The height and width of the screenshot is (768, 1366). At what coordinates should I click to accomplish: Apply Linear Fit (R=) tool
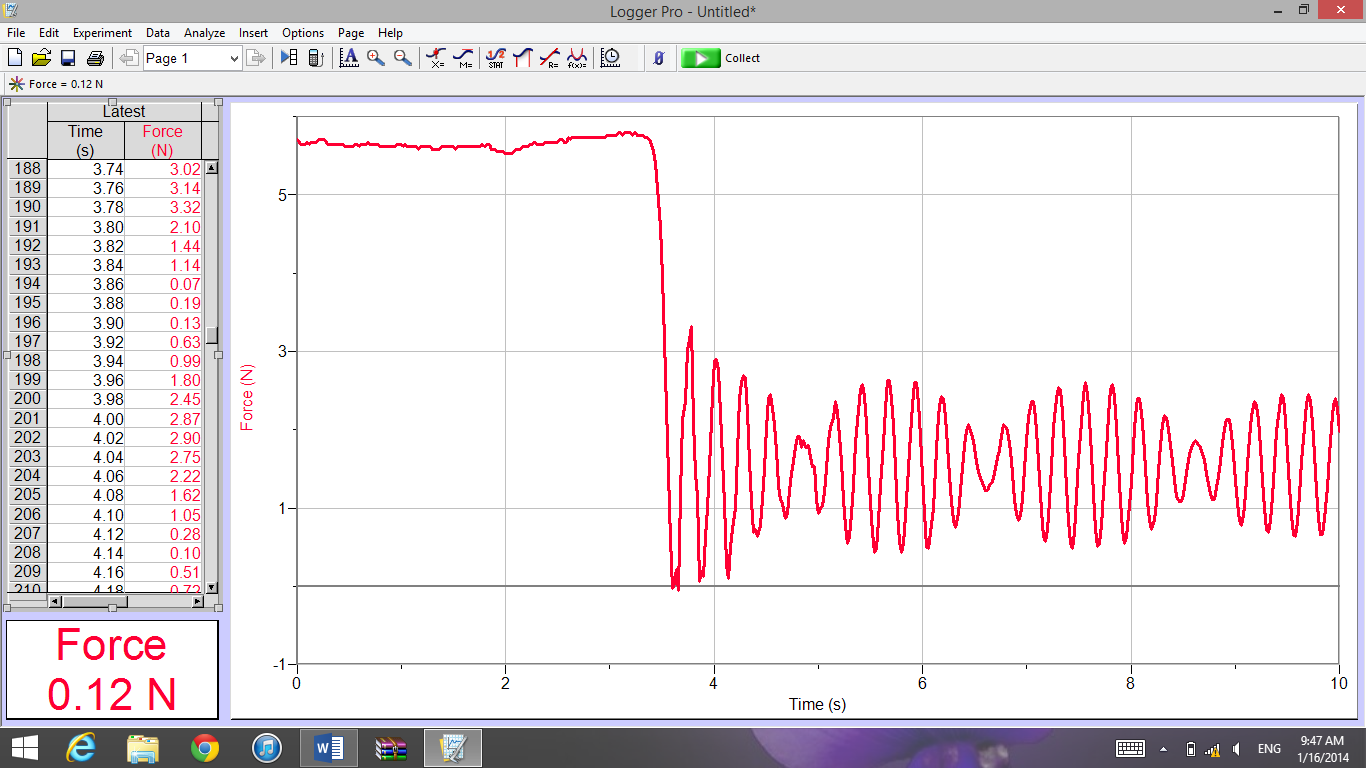point(549,58)
